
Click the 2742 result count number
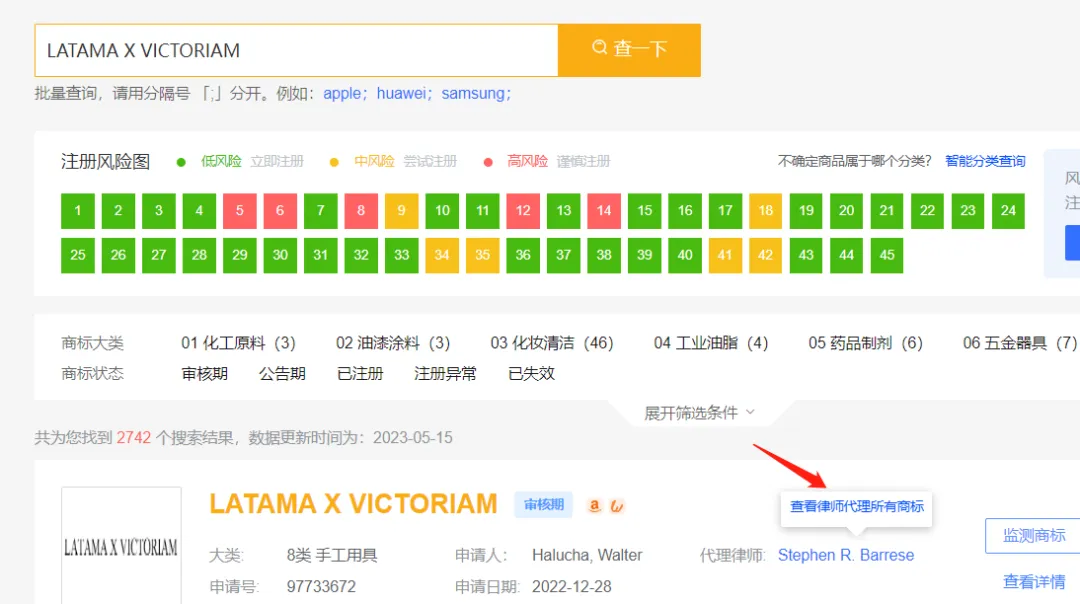click(134, 438)
